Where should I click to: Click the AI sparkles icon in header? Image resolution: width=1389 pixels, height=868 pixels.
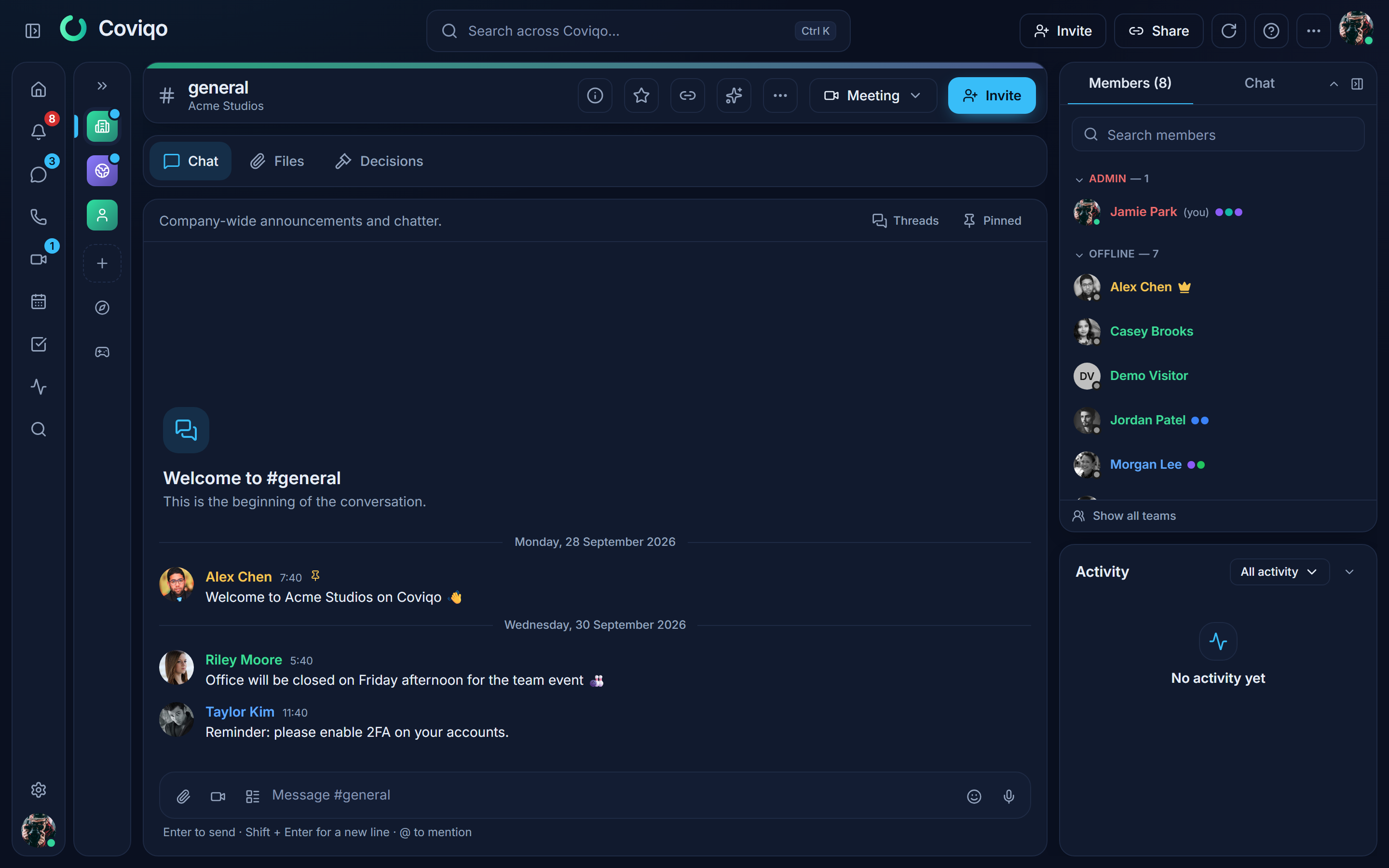click(x=734, y=95)
